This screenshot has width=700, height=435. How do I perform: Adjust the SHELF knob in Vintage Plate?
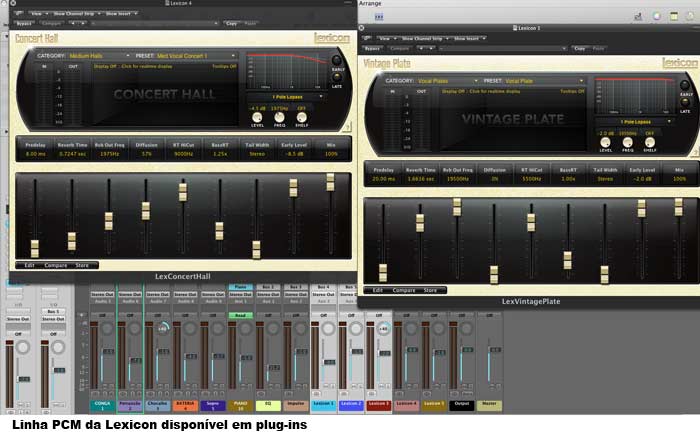(x=650, y=142)
